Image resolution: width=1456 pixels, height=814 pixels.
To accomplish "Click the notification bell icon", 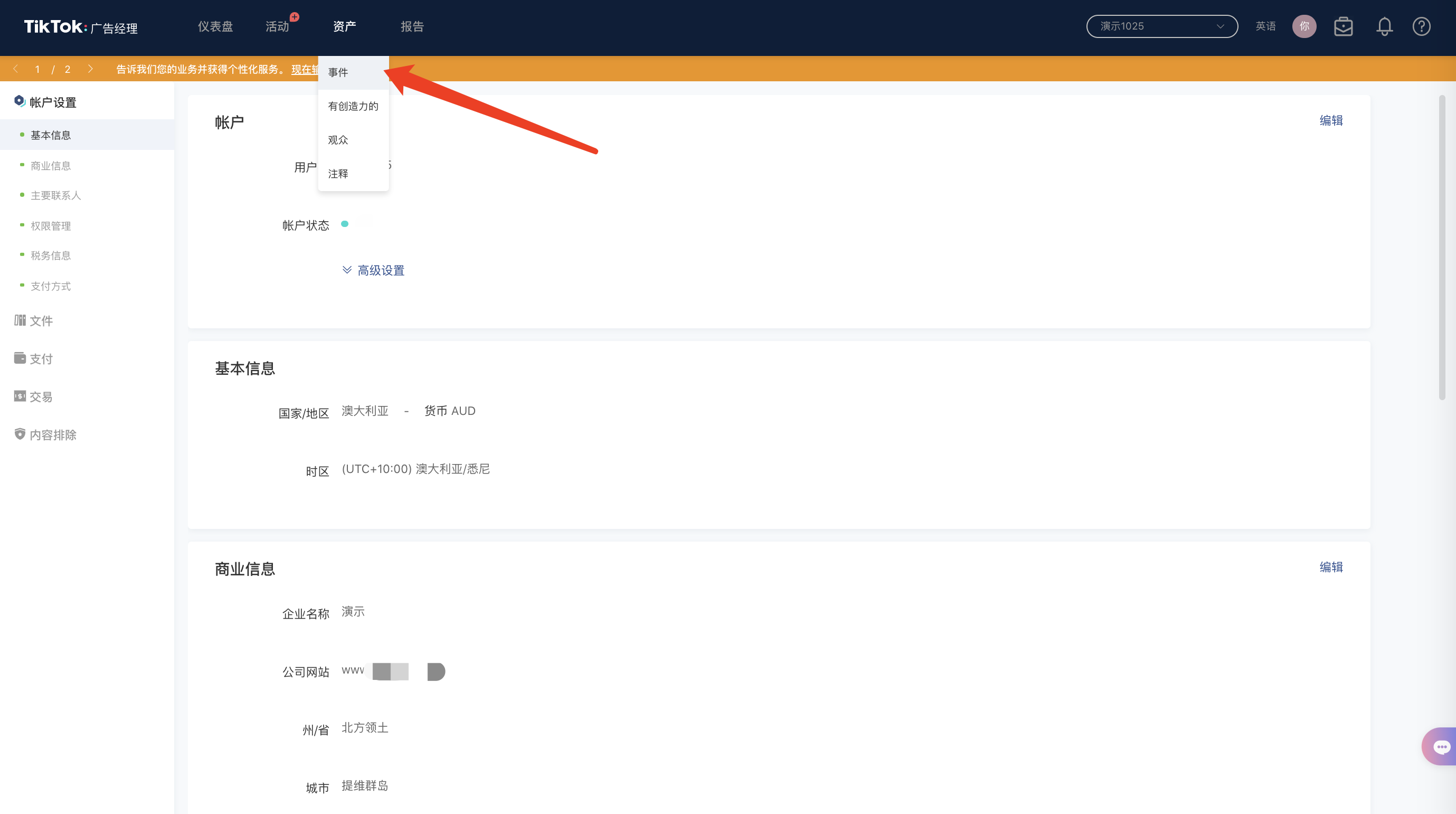I will click(x=1384, y=26).
